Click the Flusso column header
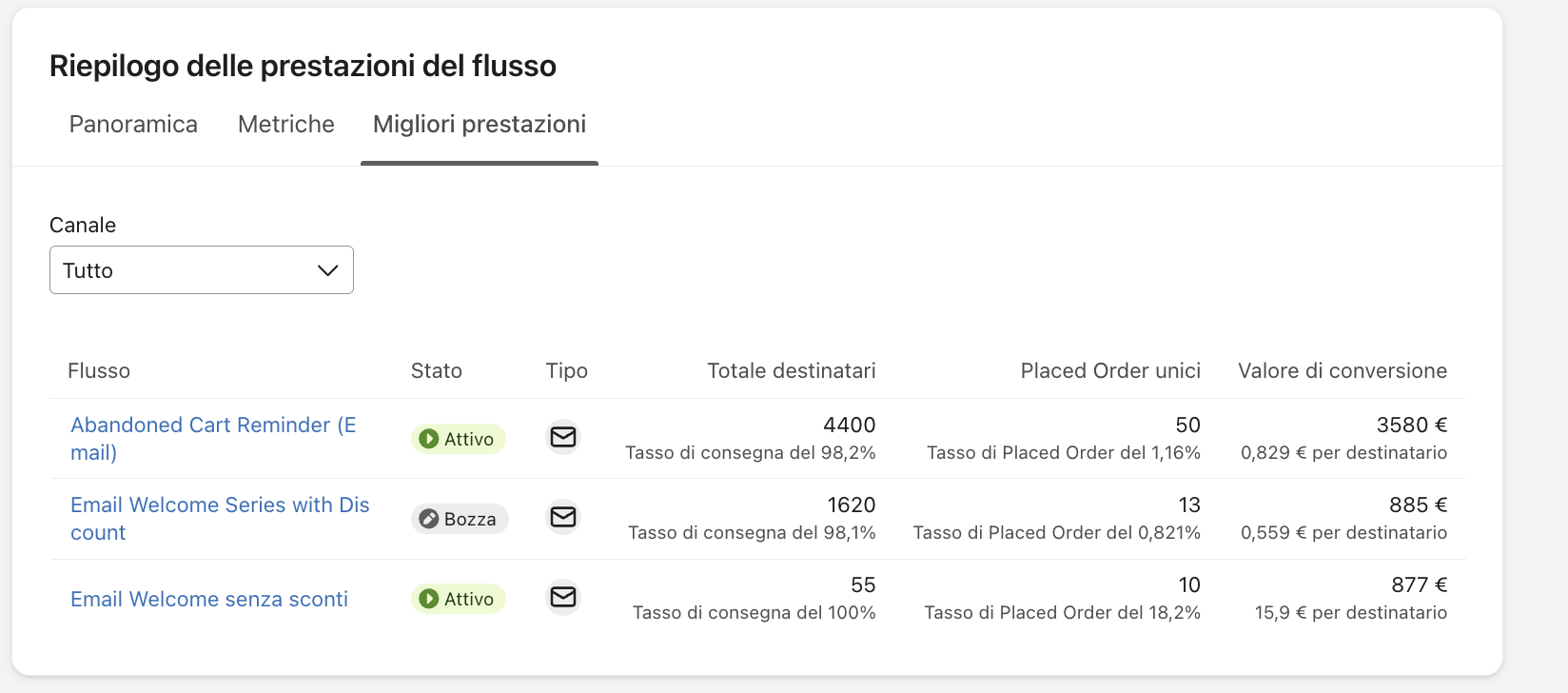Screen dimensions: 1568x693 click(x=99, y=371)
